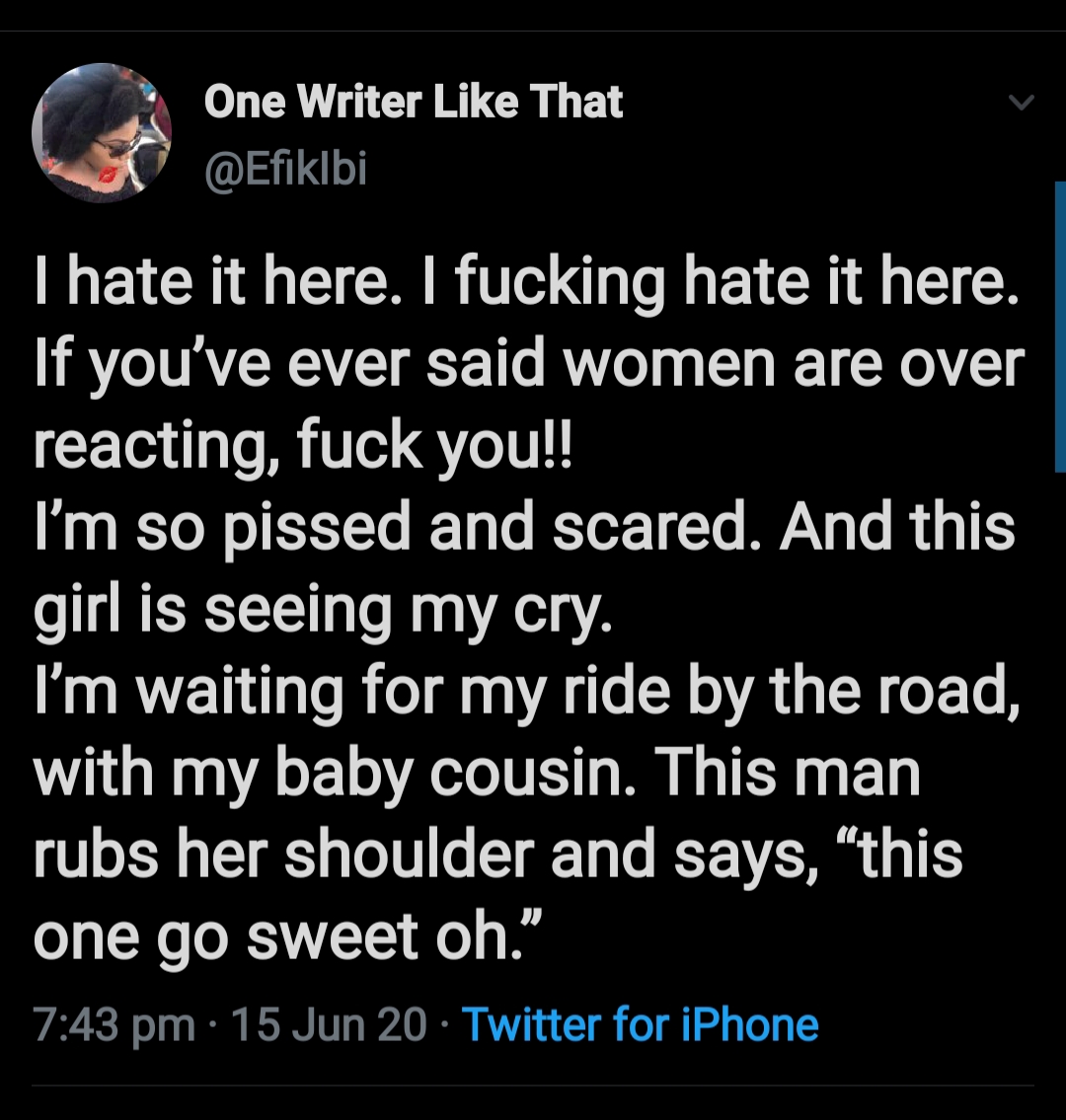Open the One Writer Like That profile name
The image size is (1066, 1120).
pyautogui.click(x=413, y=102)
